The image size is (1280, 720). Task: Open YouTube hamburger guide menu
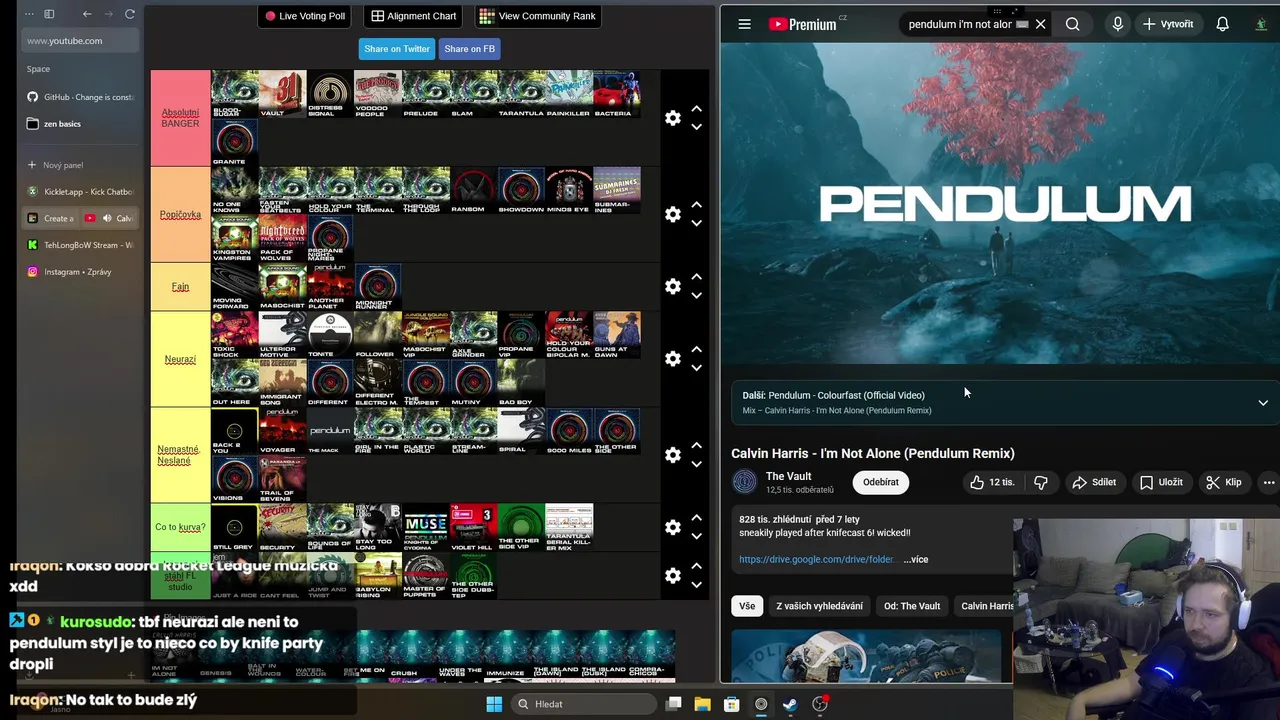744,24
